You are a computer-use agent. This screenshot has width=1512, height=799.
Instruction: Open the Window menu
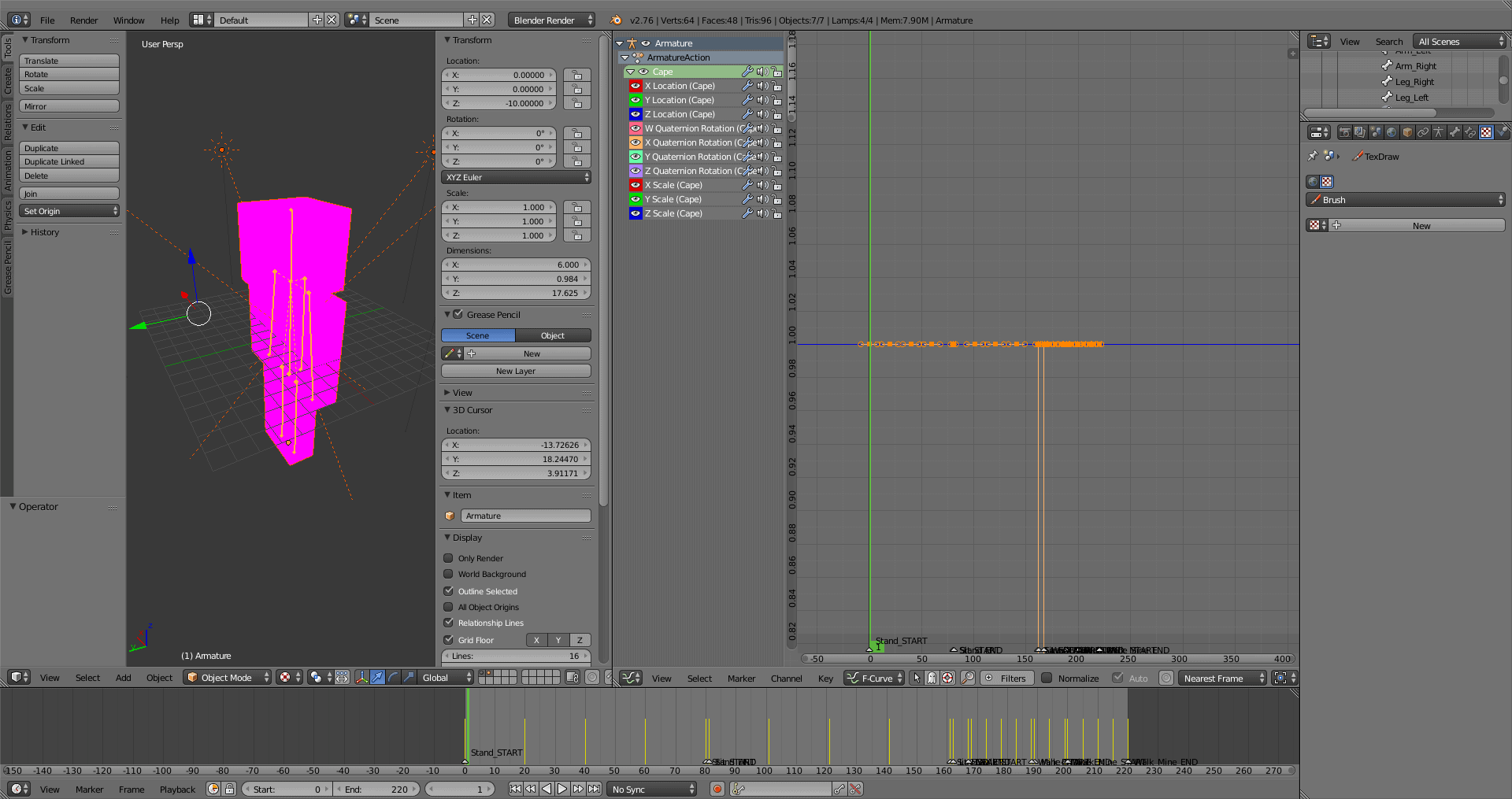point(128,20)
